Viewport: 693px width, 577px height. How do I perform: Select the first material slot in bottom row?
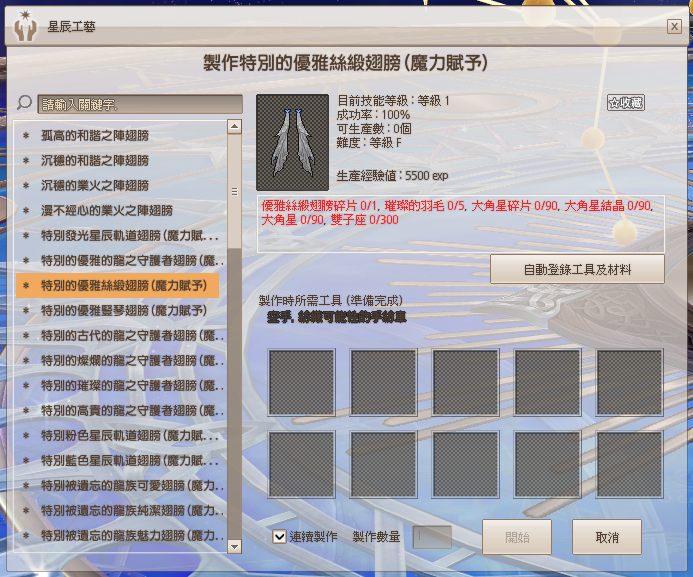(x=301, y=464)
